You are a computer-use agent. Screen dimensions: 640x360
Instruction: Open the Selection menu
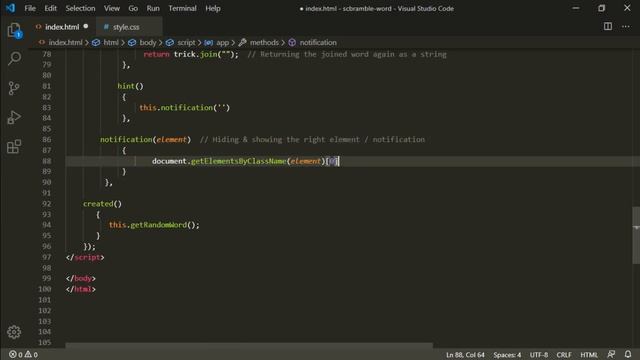(x=80, y=8)
